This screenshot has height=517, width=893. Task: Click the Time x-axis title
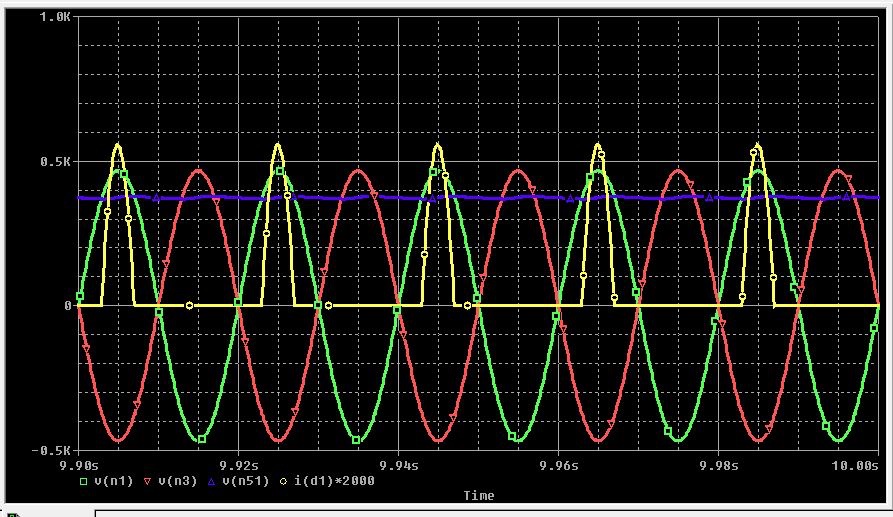tap(478, 495)
